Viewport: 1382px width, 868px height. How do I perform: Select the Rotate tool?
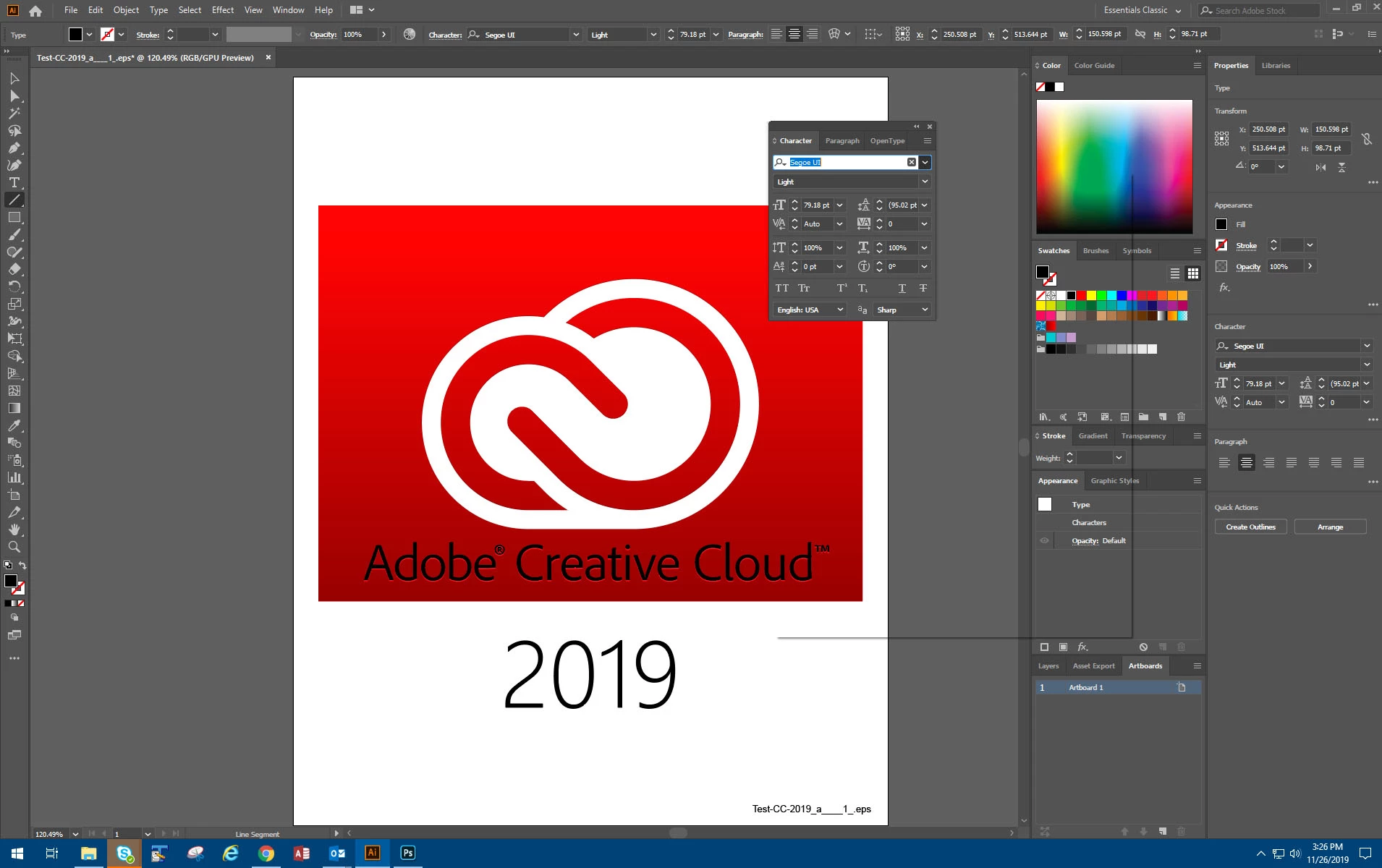pyautogui.click(x=14, y=286)
